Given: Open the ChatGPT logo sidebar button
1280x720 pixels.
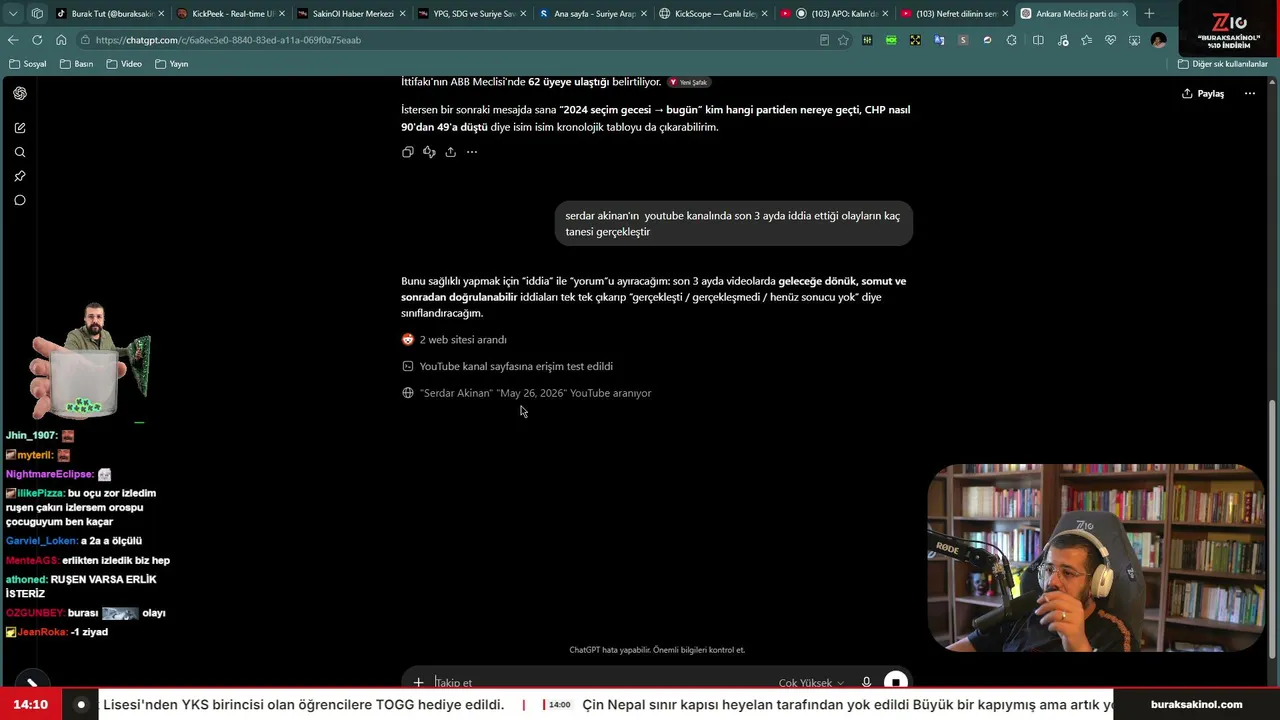Looking at the screenshot, I should (x=20, y=93).
